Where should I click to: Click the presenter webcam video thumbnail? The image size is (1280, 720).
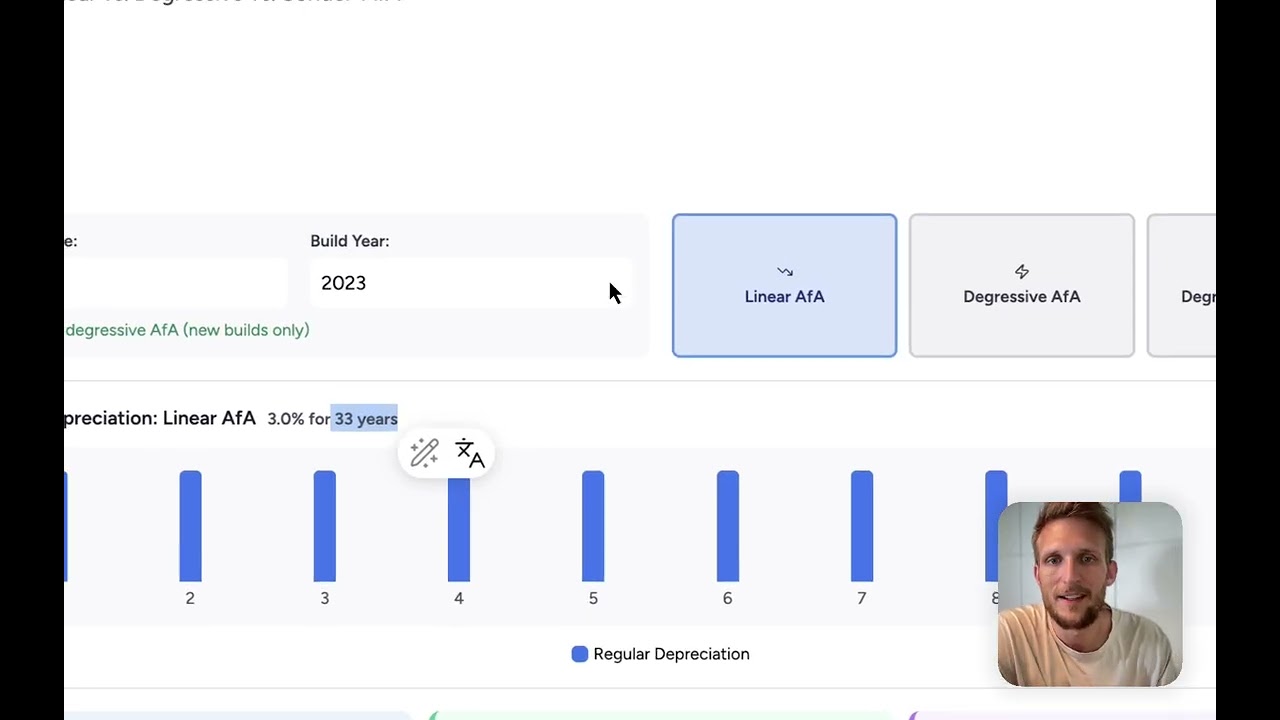tap(1090, 594)
